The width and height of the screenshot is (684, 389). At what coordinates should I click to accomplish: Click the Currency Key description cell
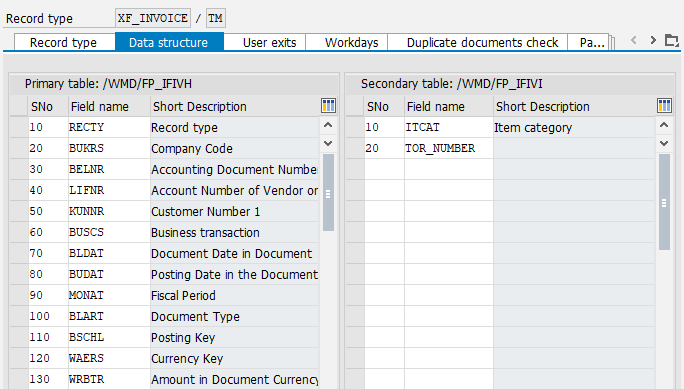tap(235, 358)
